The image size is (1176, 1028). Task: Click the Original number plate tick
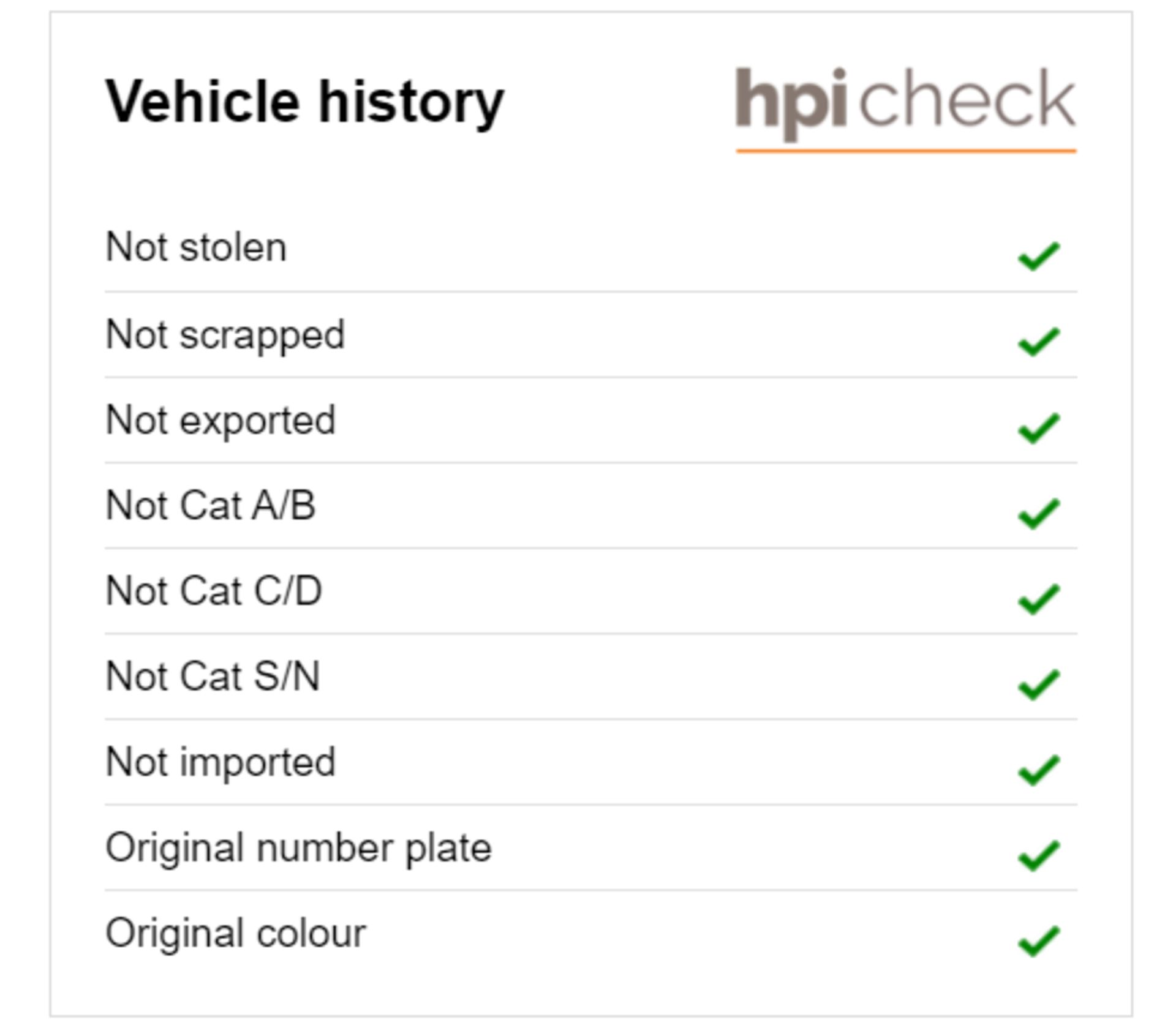pos(1038,855)
